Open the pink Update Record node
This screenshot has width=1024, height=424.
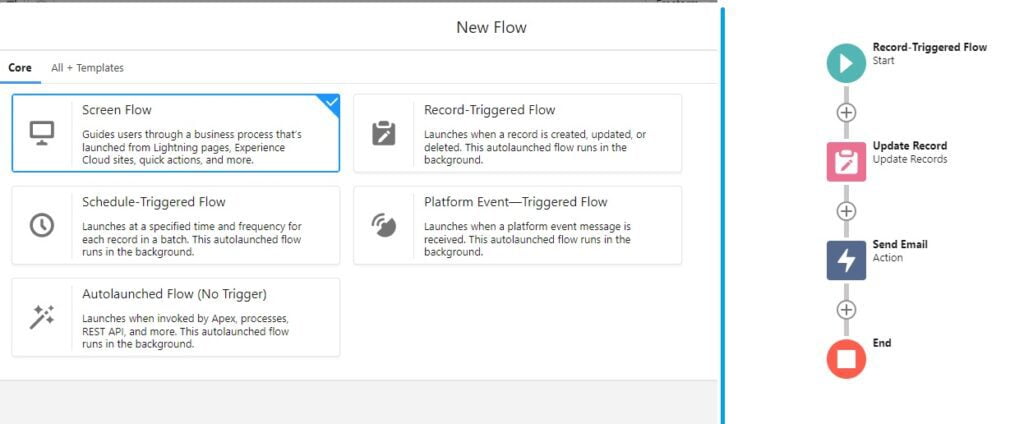tap(846, 161)
